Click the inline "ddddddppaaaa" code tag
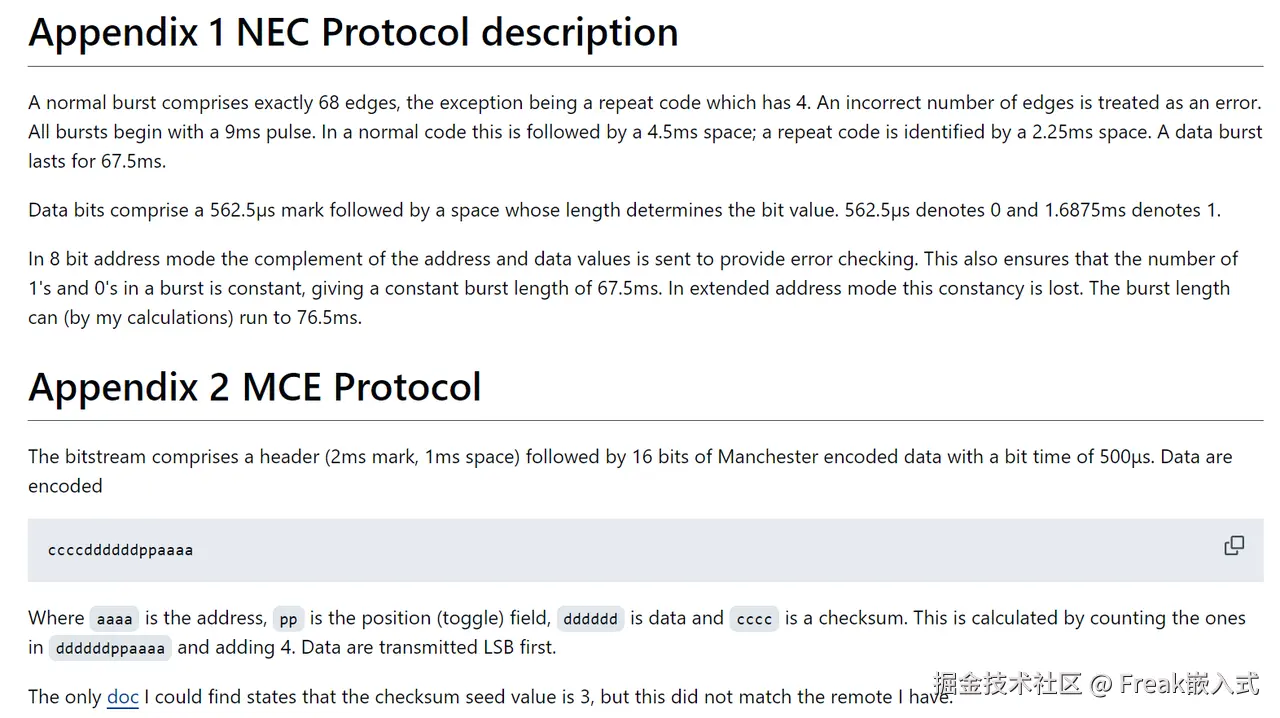The width and height of the screenshot is (1280, 718). click(110, 648)
